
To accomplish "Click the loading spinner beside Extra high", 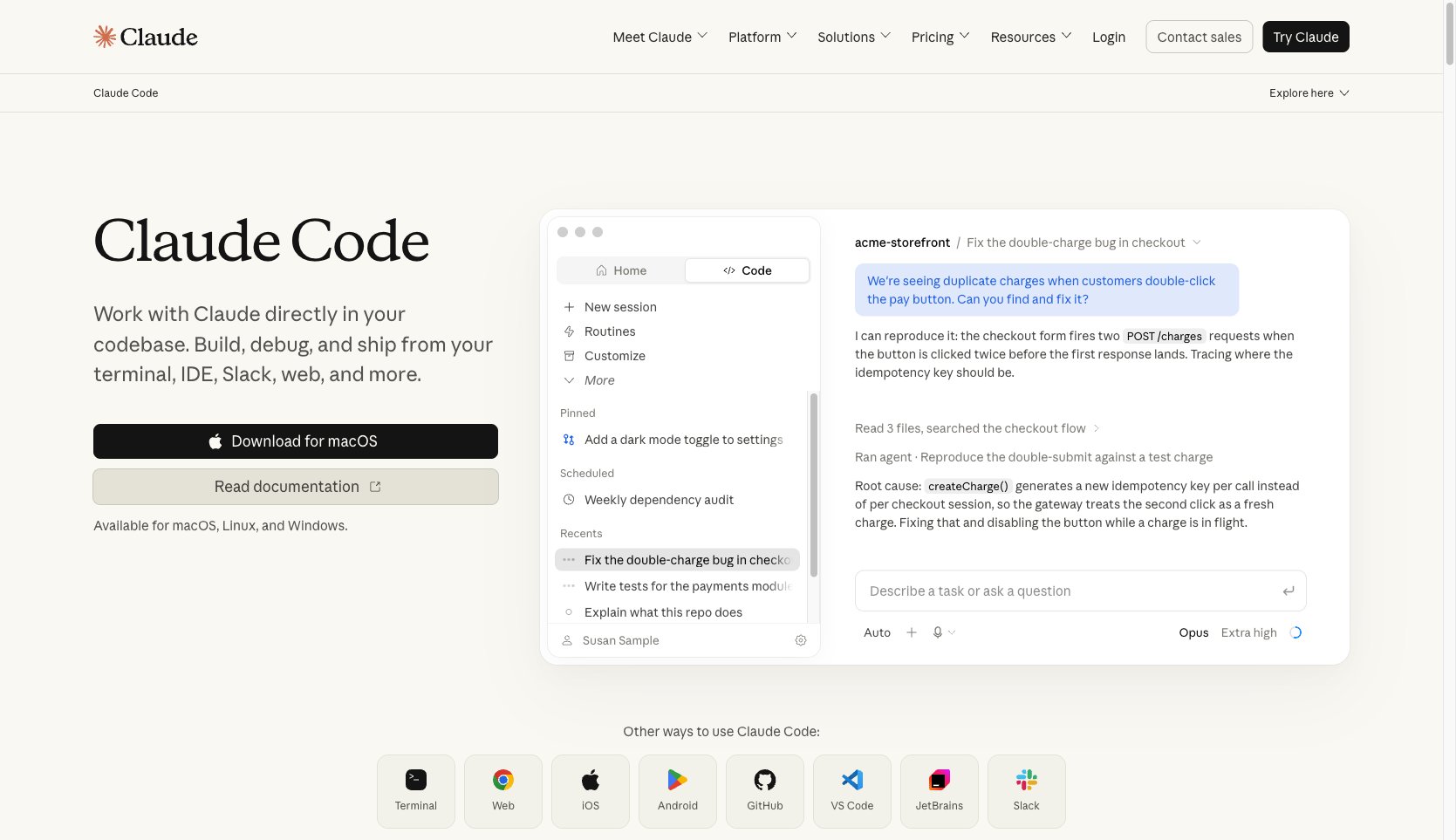I will (1295, 632).
